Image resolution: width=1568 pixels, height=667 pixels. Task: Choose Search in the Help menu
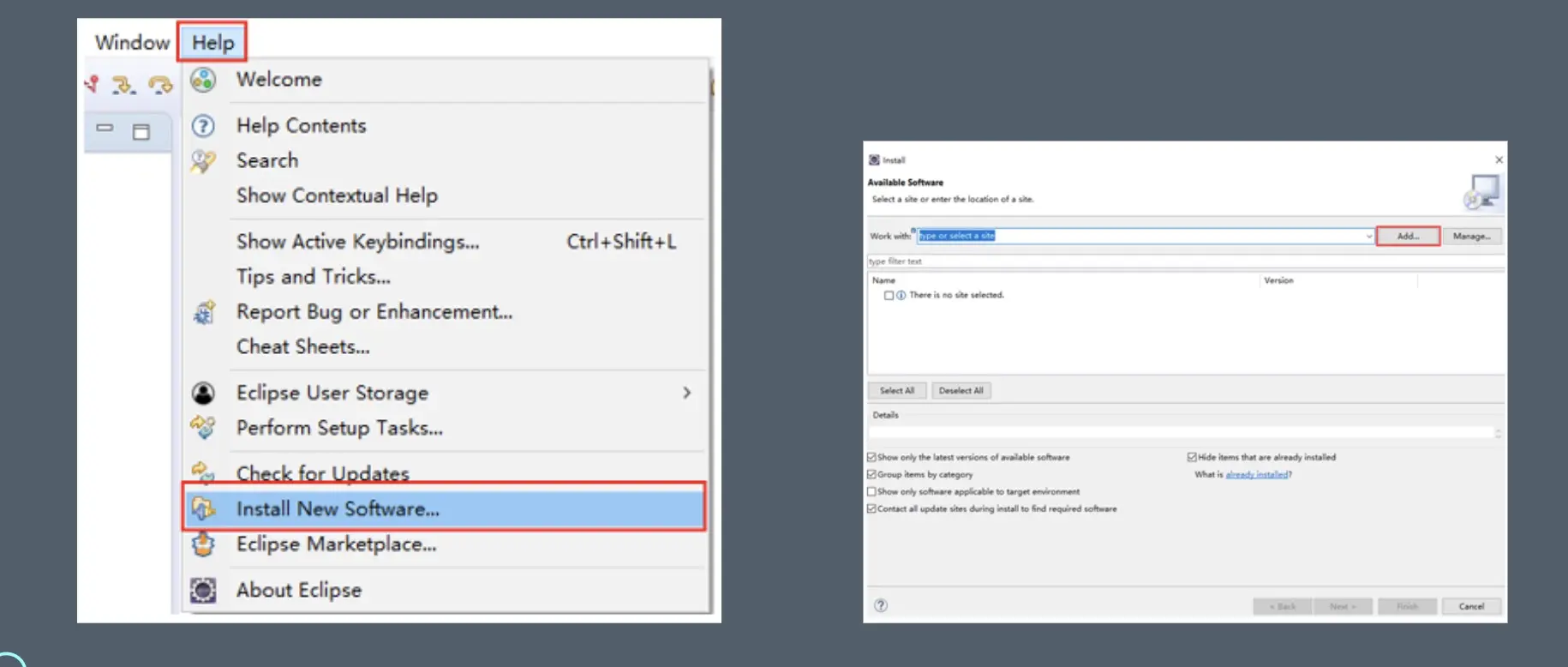(x=267, y=160)
